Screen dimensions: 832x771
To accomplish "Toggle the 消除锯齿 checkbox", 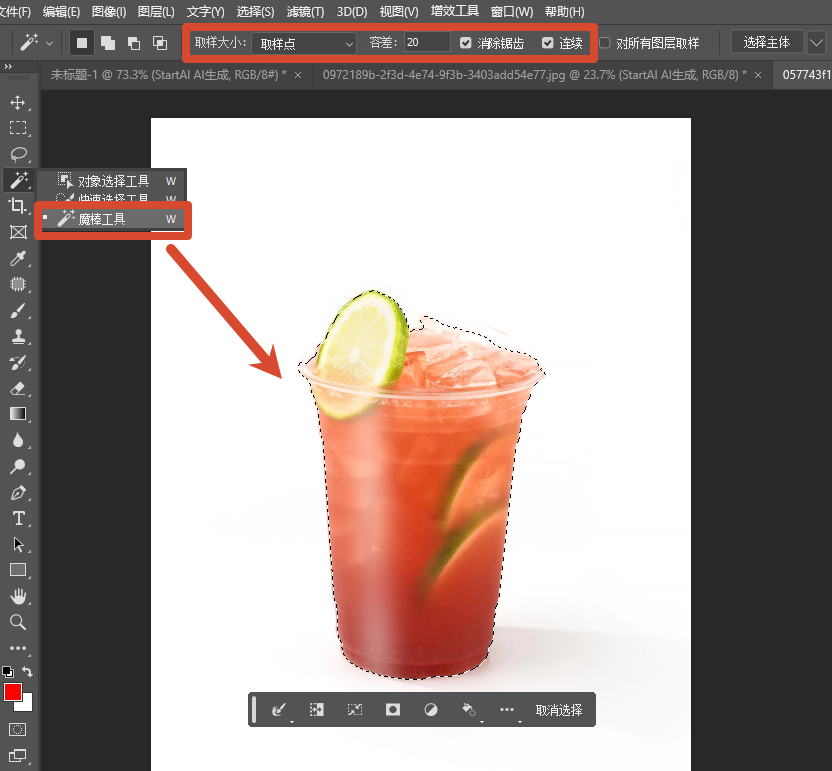I will pyautogui.click(x=465, y=43).
